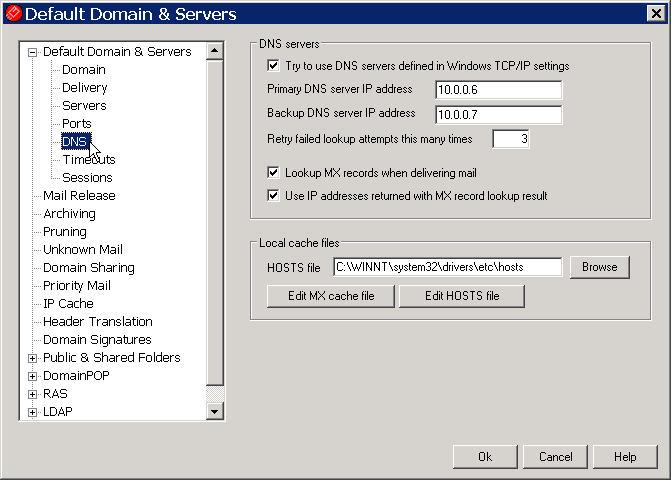The width and height of the screenshot is (671, 480).
Task: Click the Primary DNS server IP address field
Action: click(499, 90)
